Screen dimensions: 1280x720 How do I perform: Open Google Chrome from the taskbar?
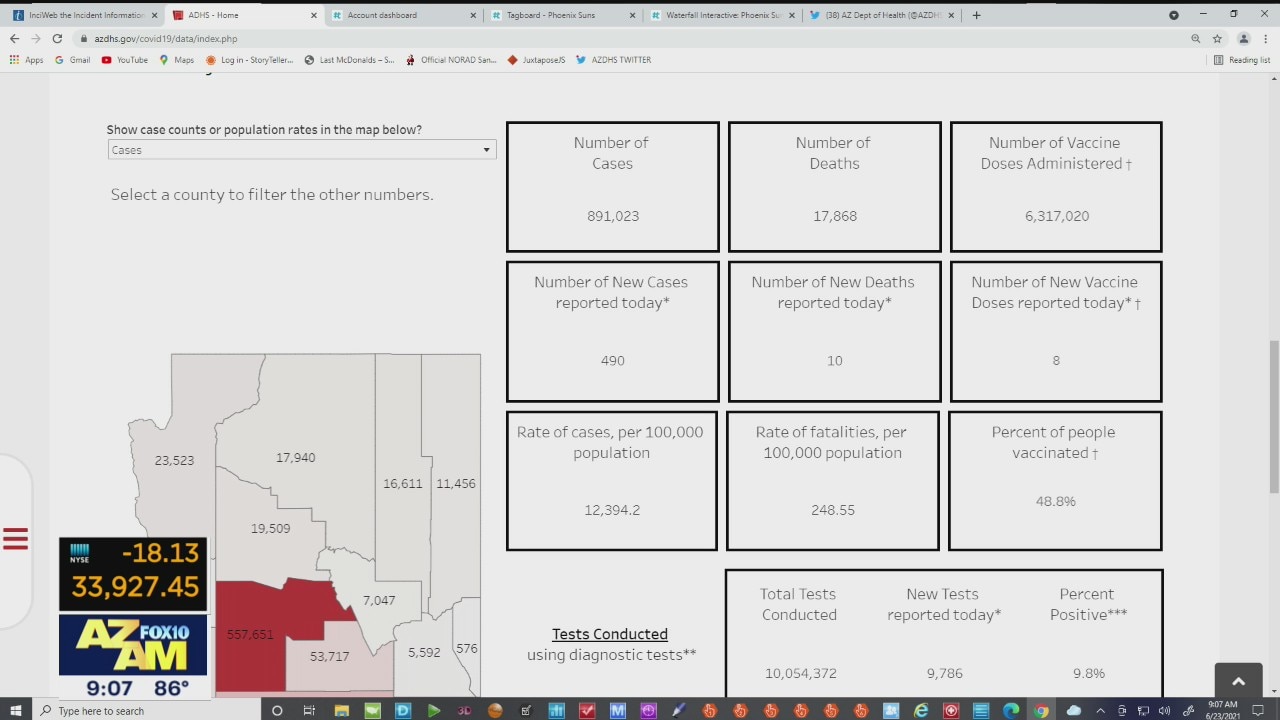coord(1041,710)
